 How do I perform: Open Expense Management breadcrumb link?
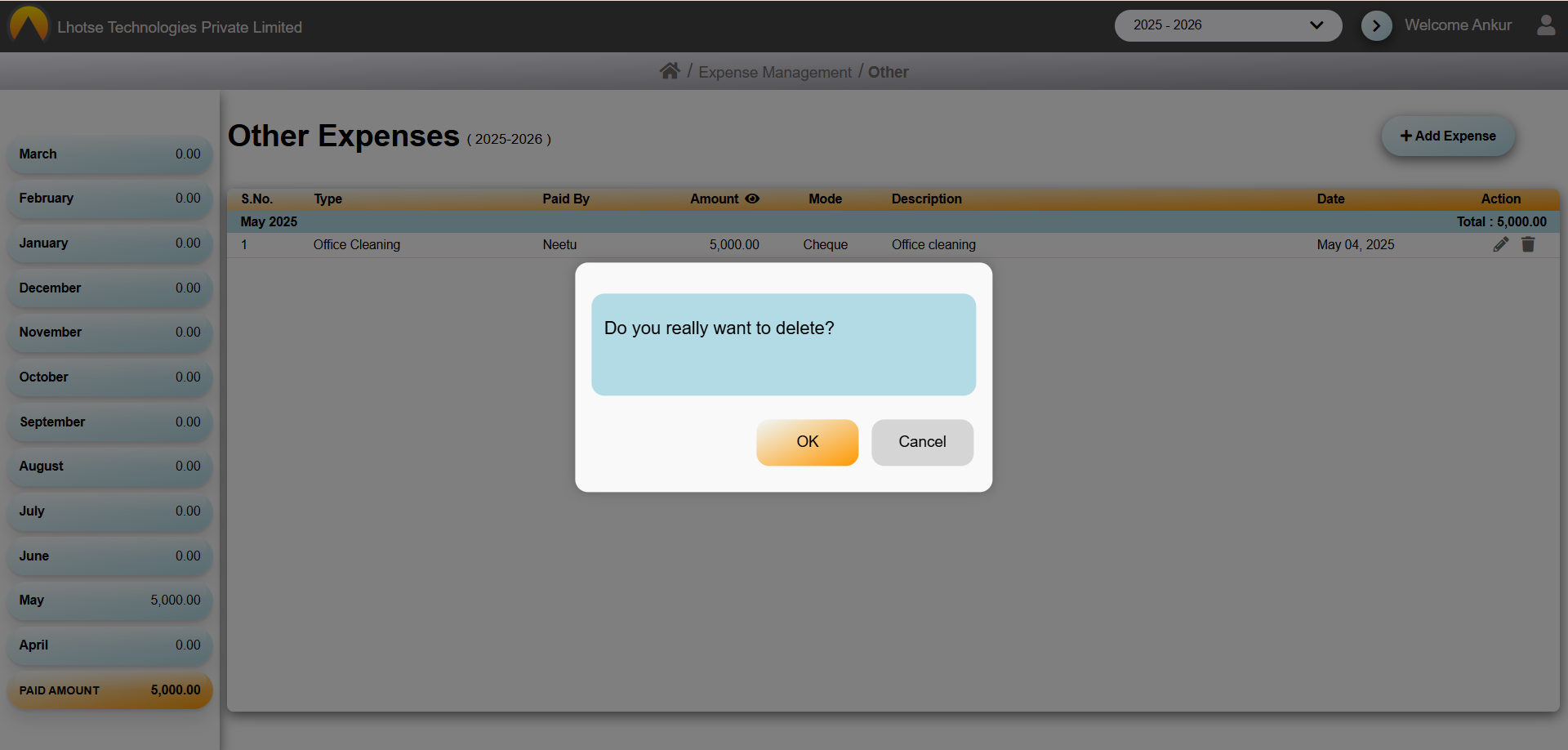tap(774, 72)
